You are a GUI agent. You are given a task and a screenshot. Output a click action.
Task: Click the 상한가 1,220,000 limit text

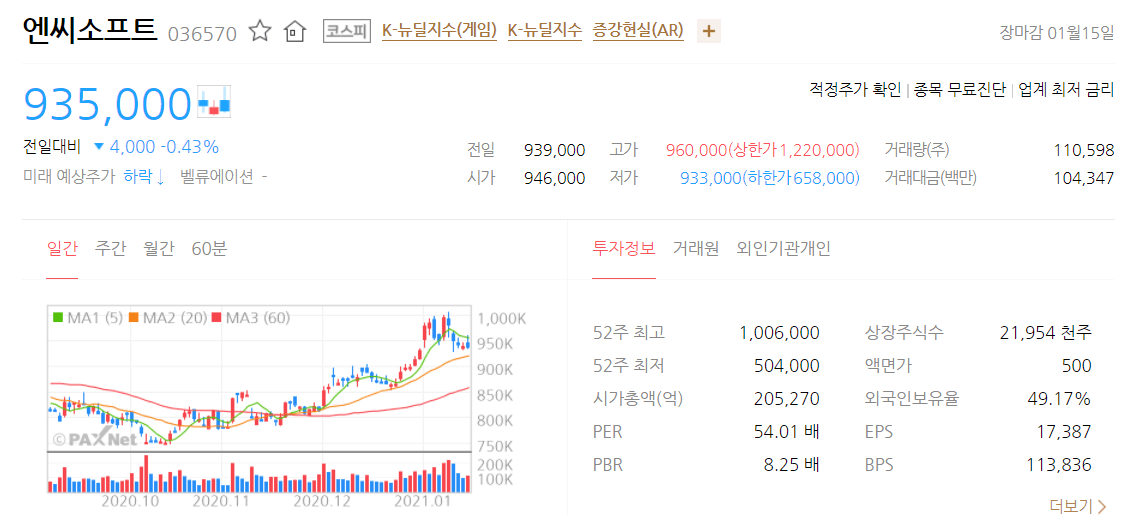point(794,151)
